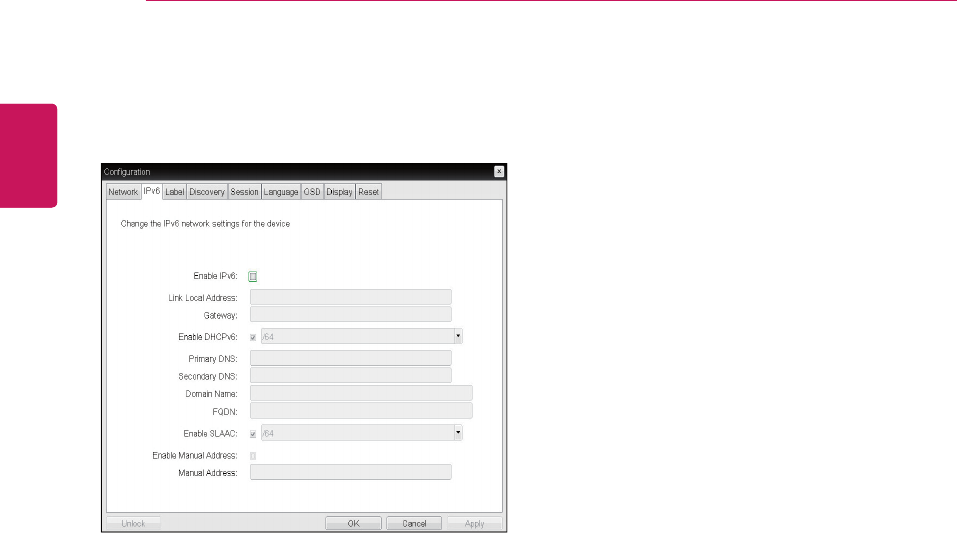This screenshot has height=533, width=957.
Task: Click the Configuration title text
Action: pyautogui.click(x=127, y=172)
